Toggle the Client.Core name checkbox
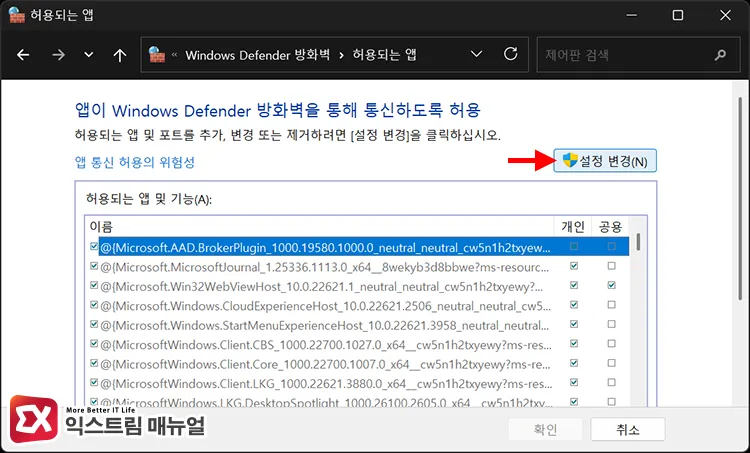The width and height of the screenshot is (750, 453). tap(94, 363)
